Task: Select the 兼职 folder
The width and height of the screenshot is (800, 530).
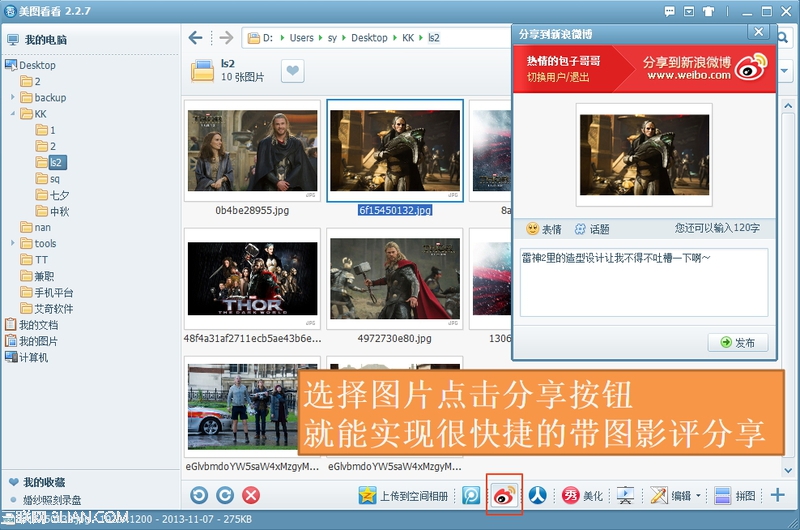Action: (x=37, y=275)
